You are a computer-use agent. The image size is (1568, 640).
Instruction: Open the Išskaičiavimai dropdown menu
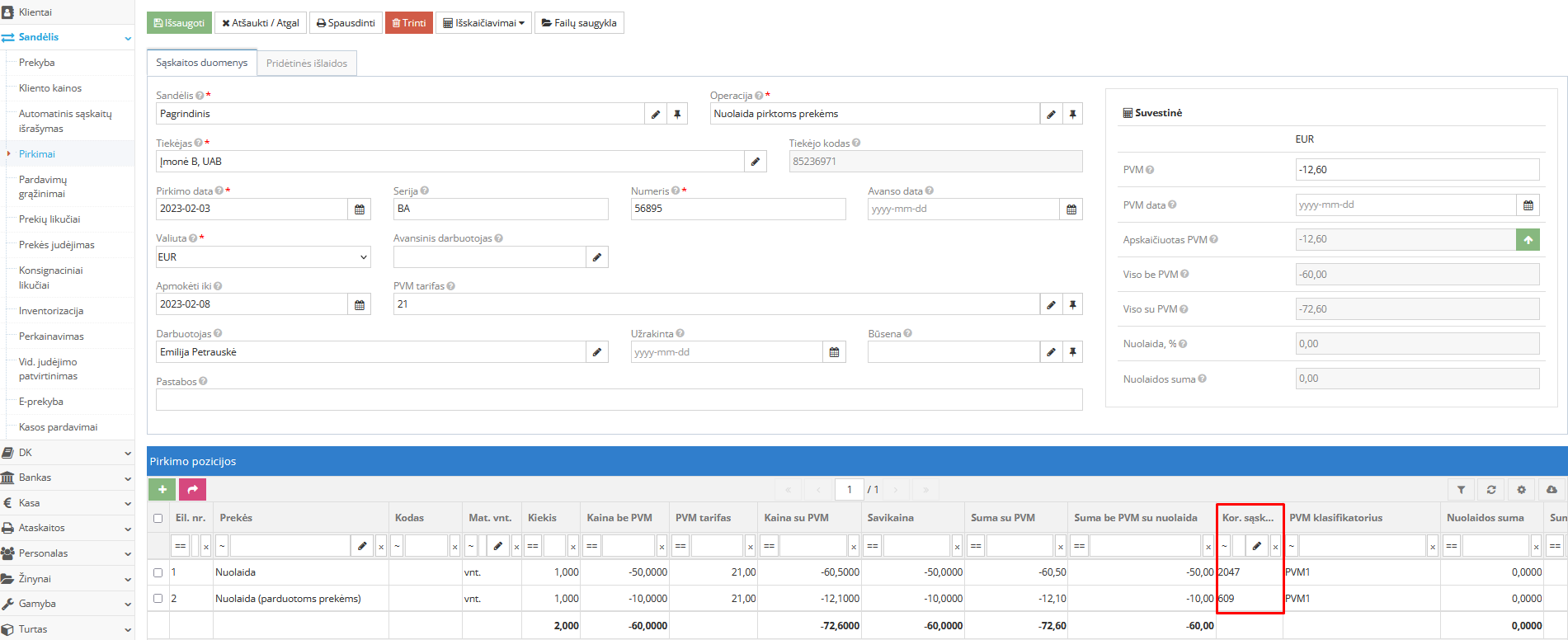click(x=483, y=23)
